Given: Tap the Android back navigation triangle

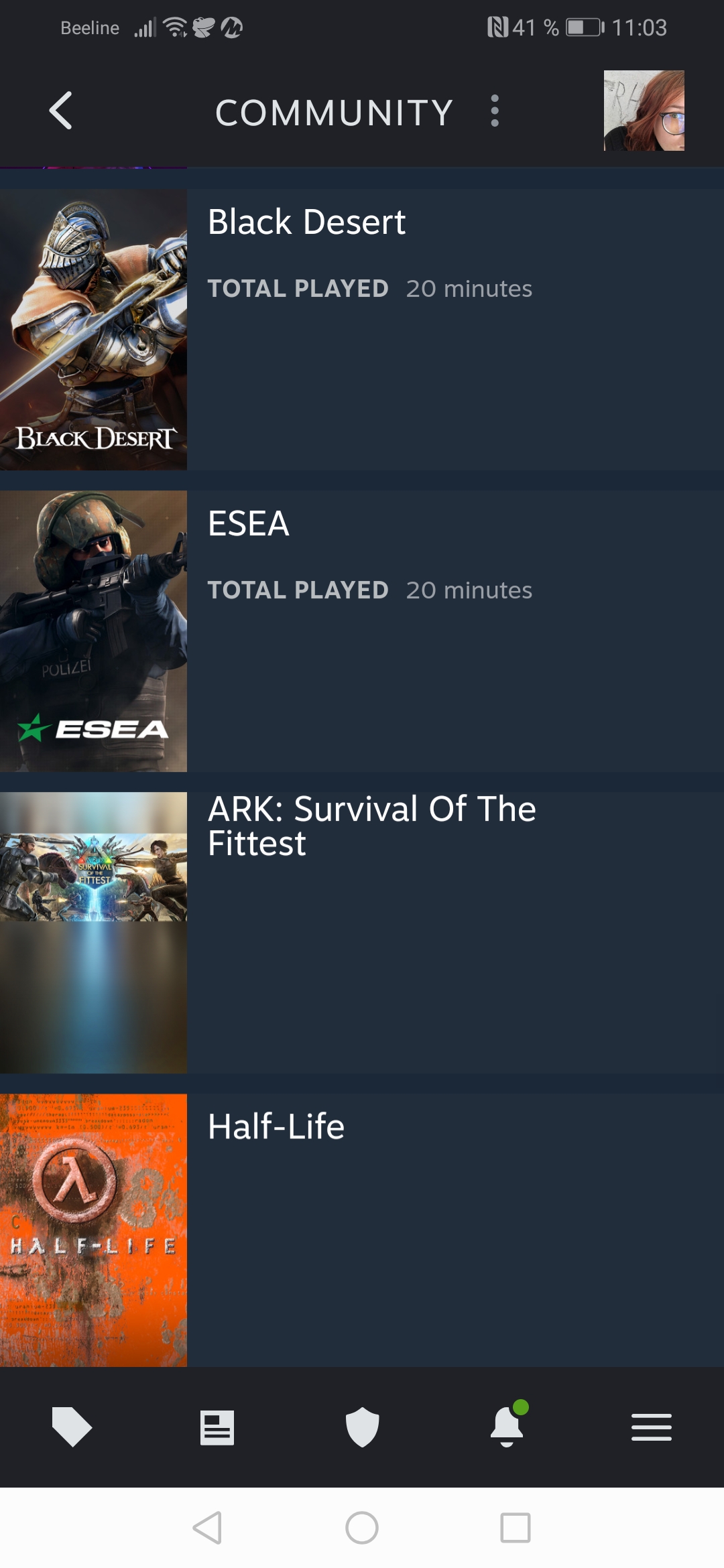Looking at the screenshot, I should [x=207, y=1528].
